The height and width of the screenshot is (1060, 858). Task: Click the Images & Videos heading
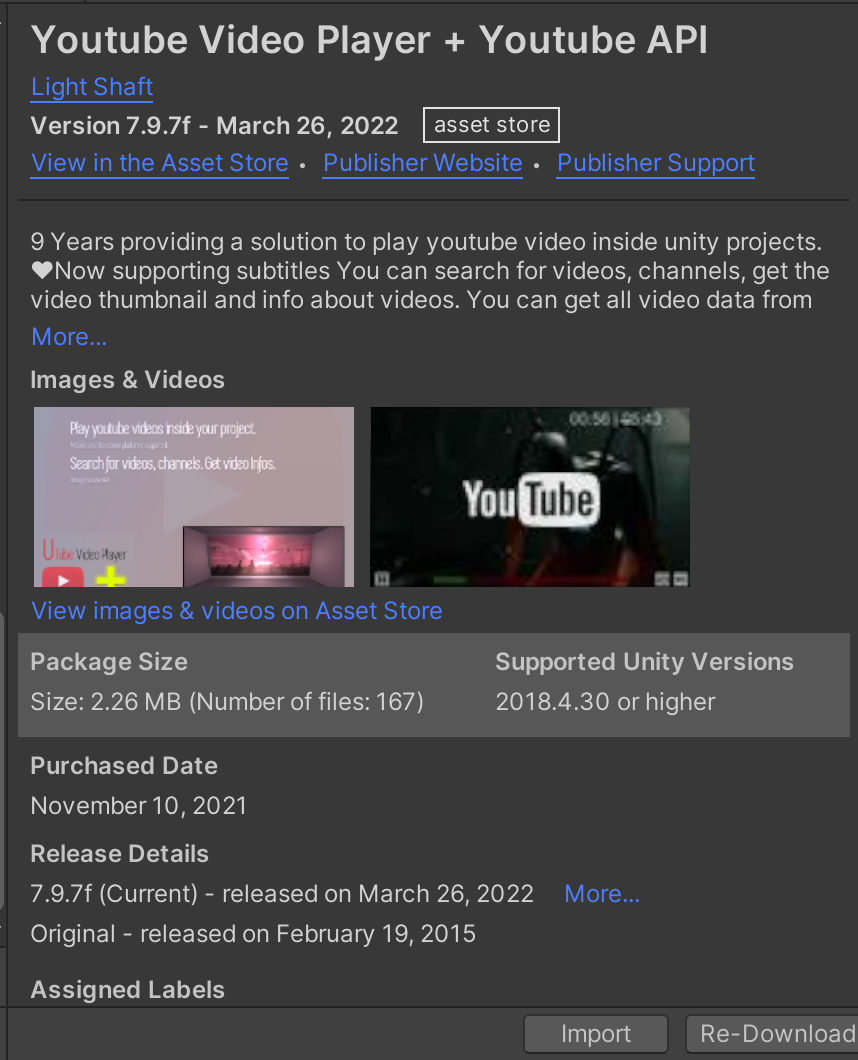(x=128, y=380)
